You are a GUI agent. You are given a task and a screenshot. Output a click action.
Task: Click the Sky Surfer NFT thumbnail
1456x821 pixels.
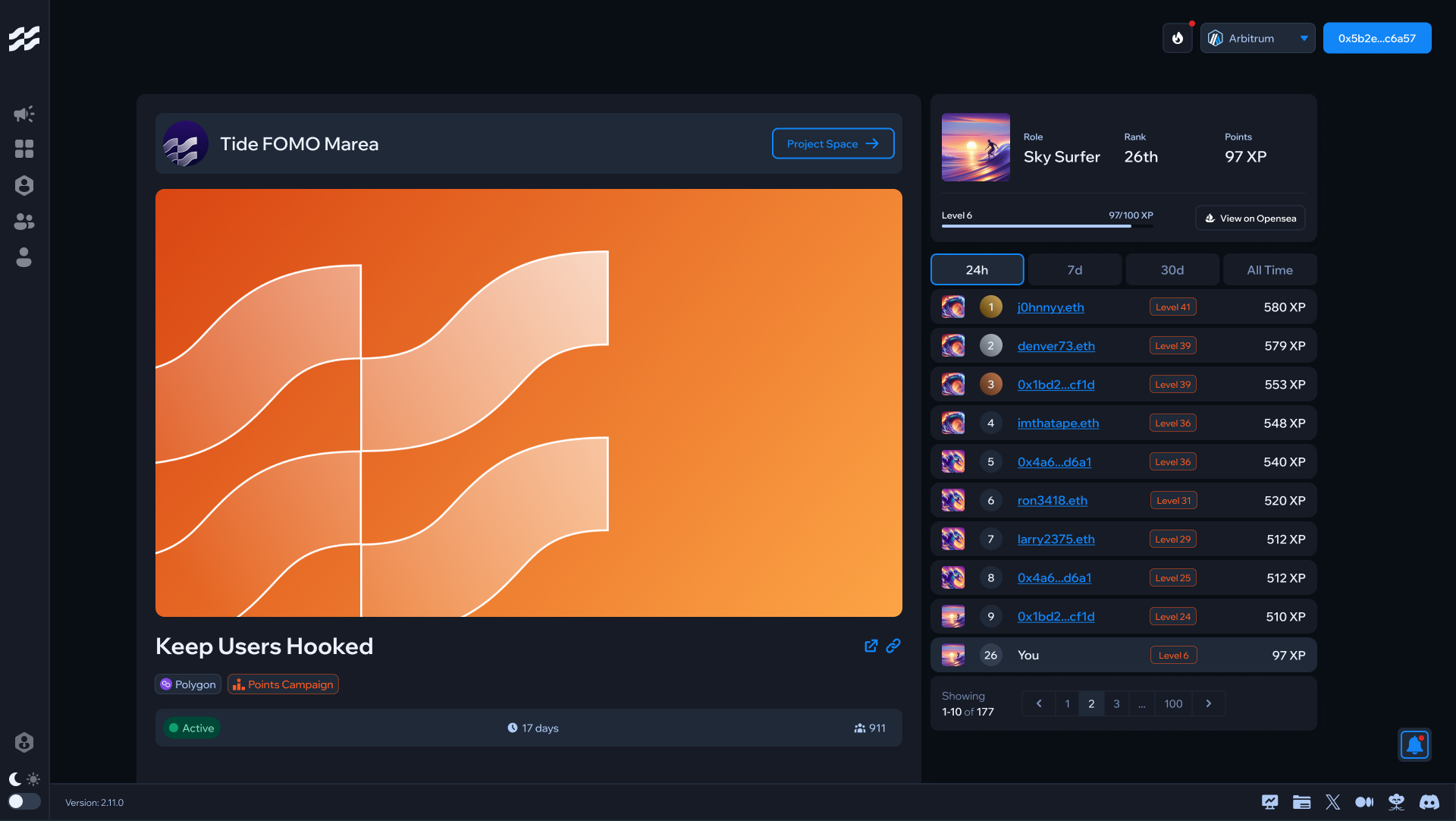tap(975, 147)
